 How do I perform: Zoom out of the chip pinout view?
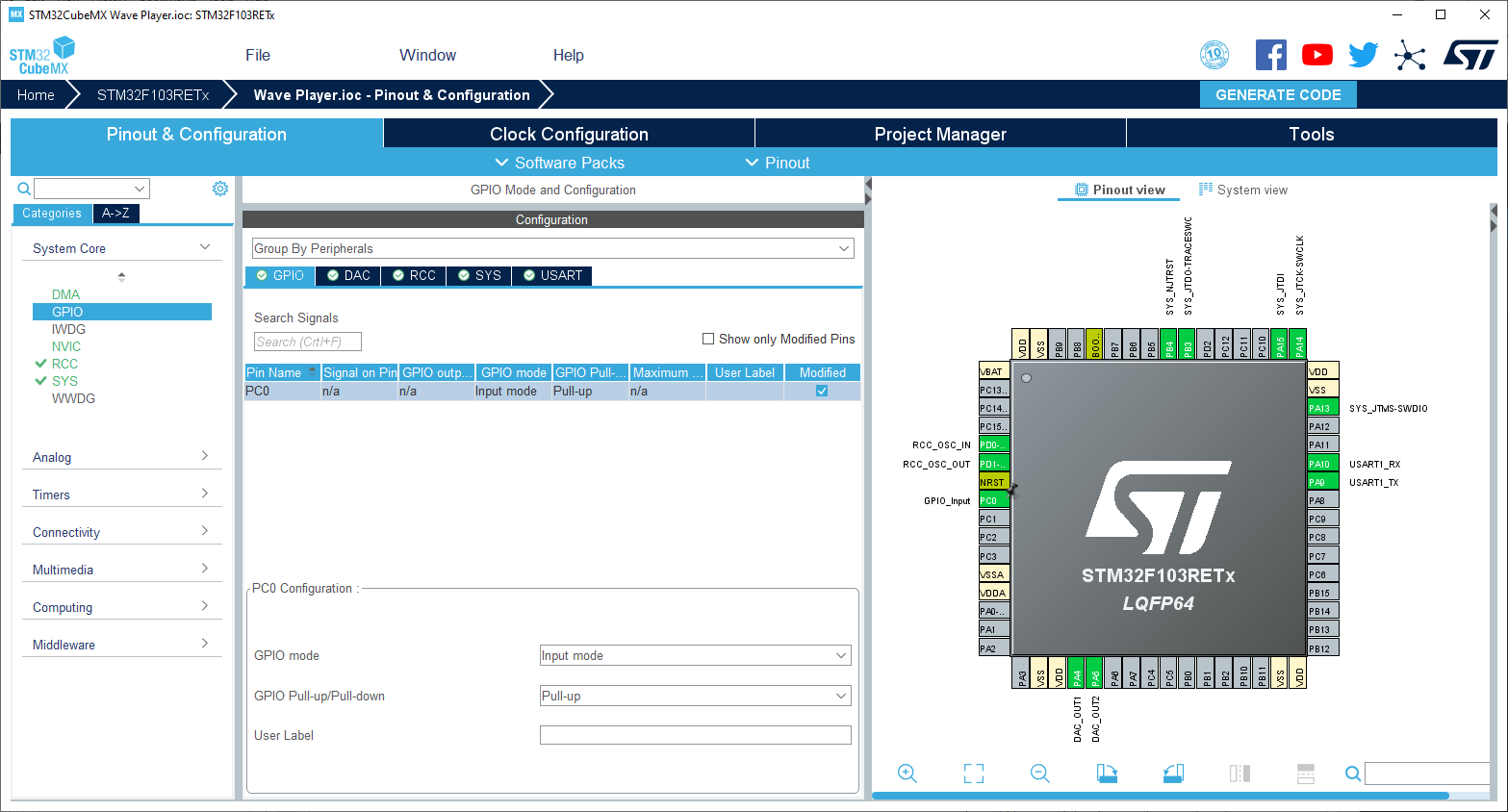point(1039,774)
